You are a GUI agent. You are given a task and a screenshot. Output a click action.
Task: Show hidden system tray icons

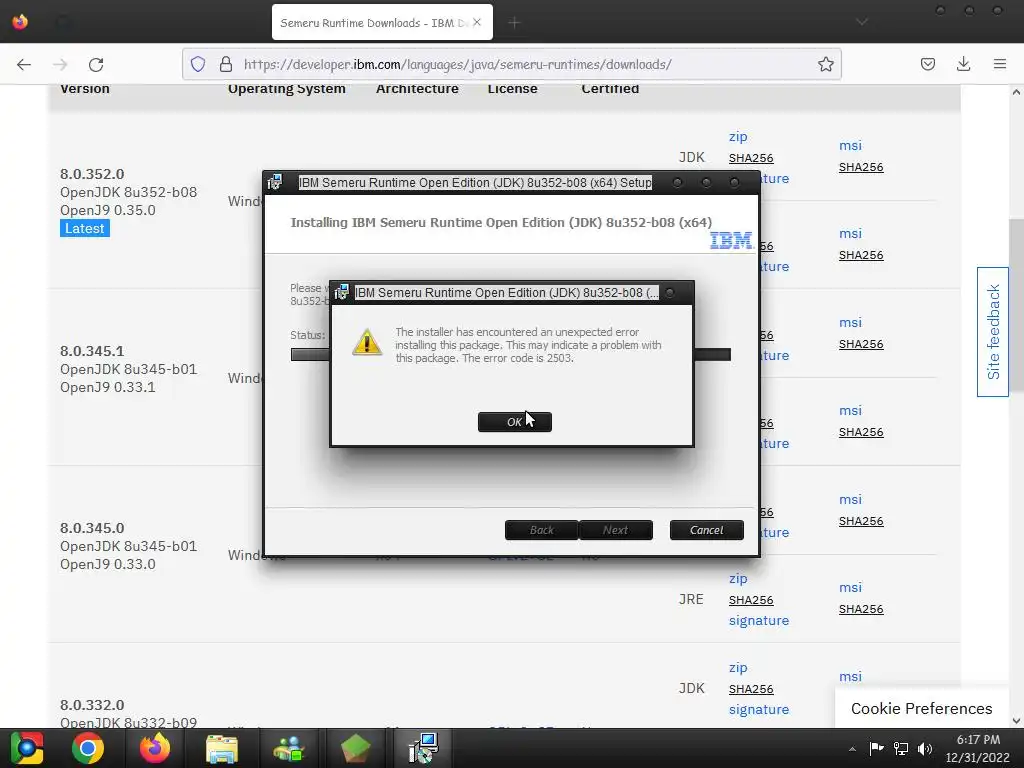[x=852, y=749]
